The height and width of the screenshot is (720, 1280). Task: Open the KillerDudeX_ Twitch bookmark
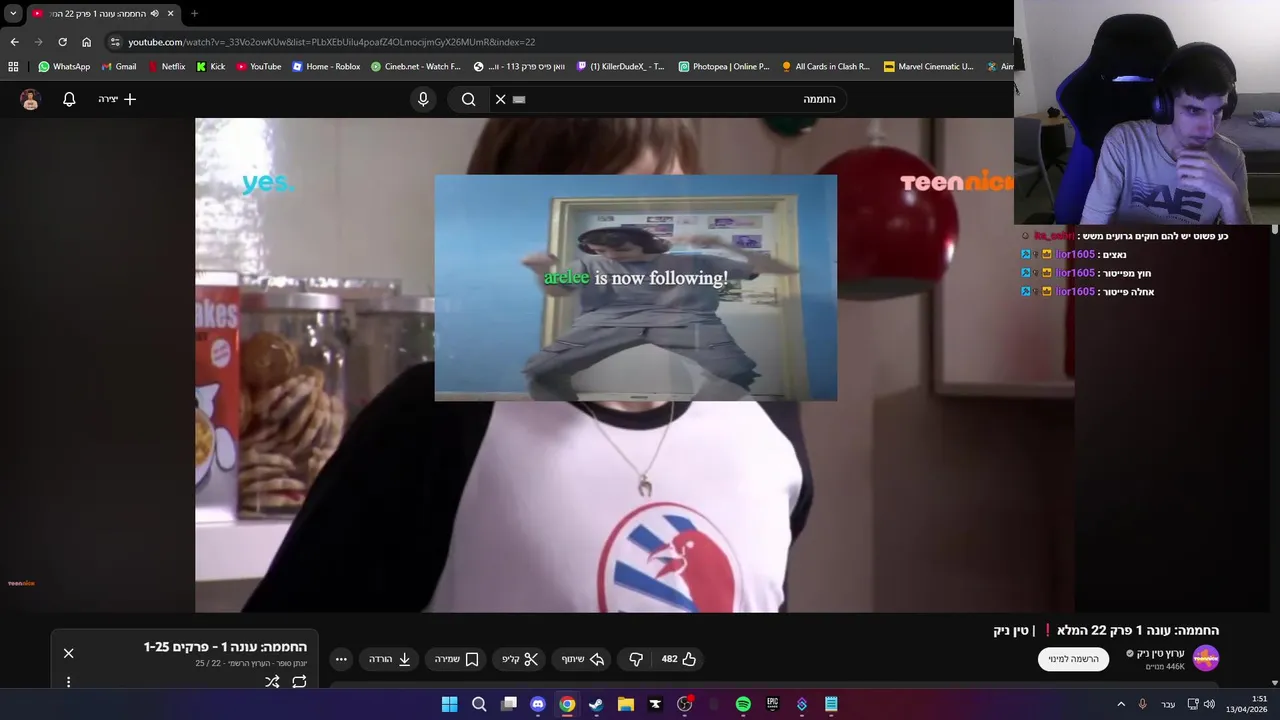(620, 67)
